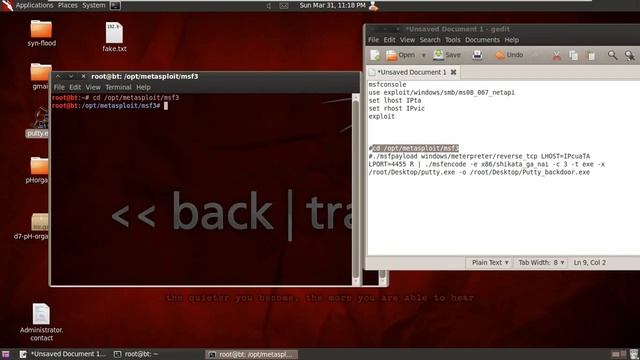Open the gedit View menu
The image size is (640, 360).
[407, 40]
